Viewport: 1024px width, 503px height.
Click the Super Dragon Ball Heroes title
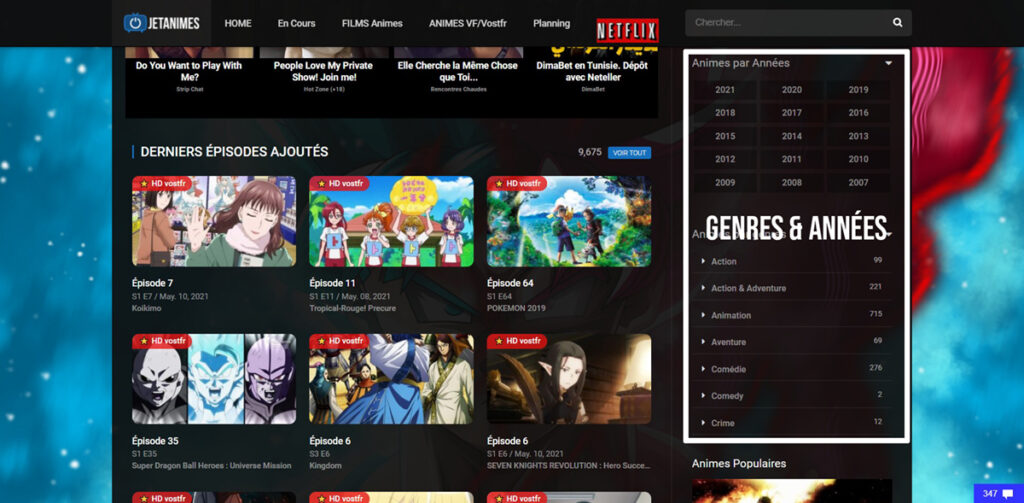click(x=212, y=466)
